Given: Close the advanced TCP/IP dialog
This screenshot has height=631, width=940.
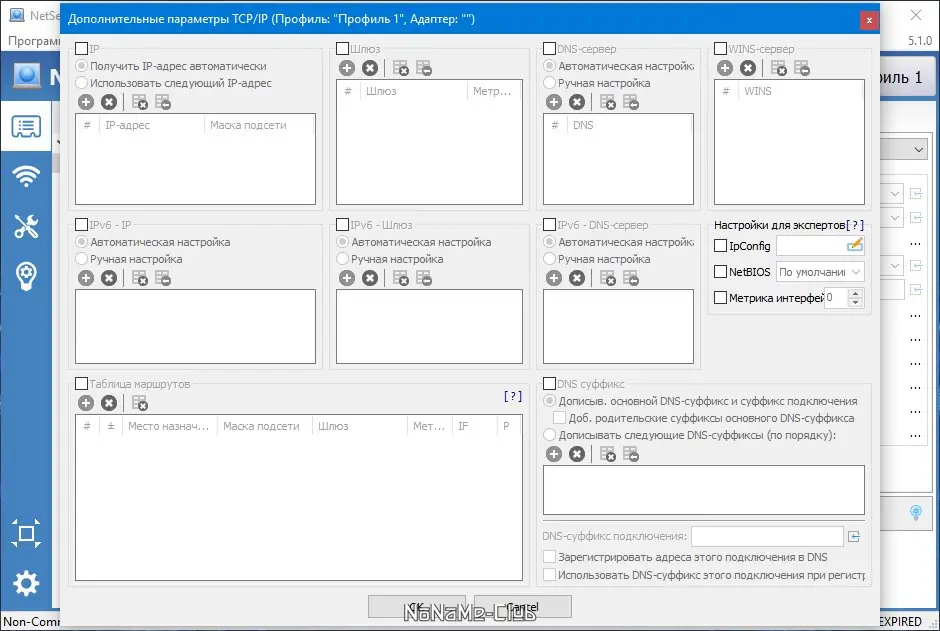Looking at the screenshot, I should pos(869,20).
